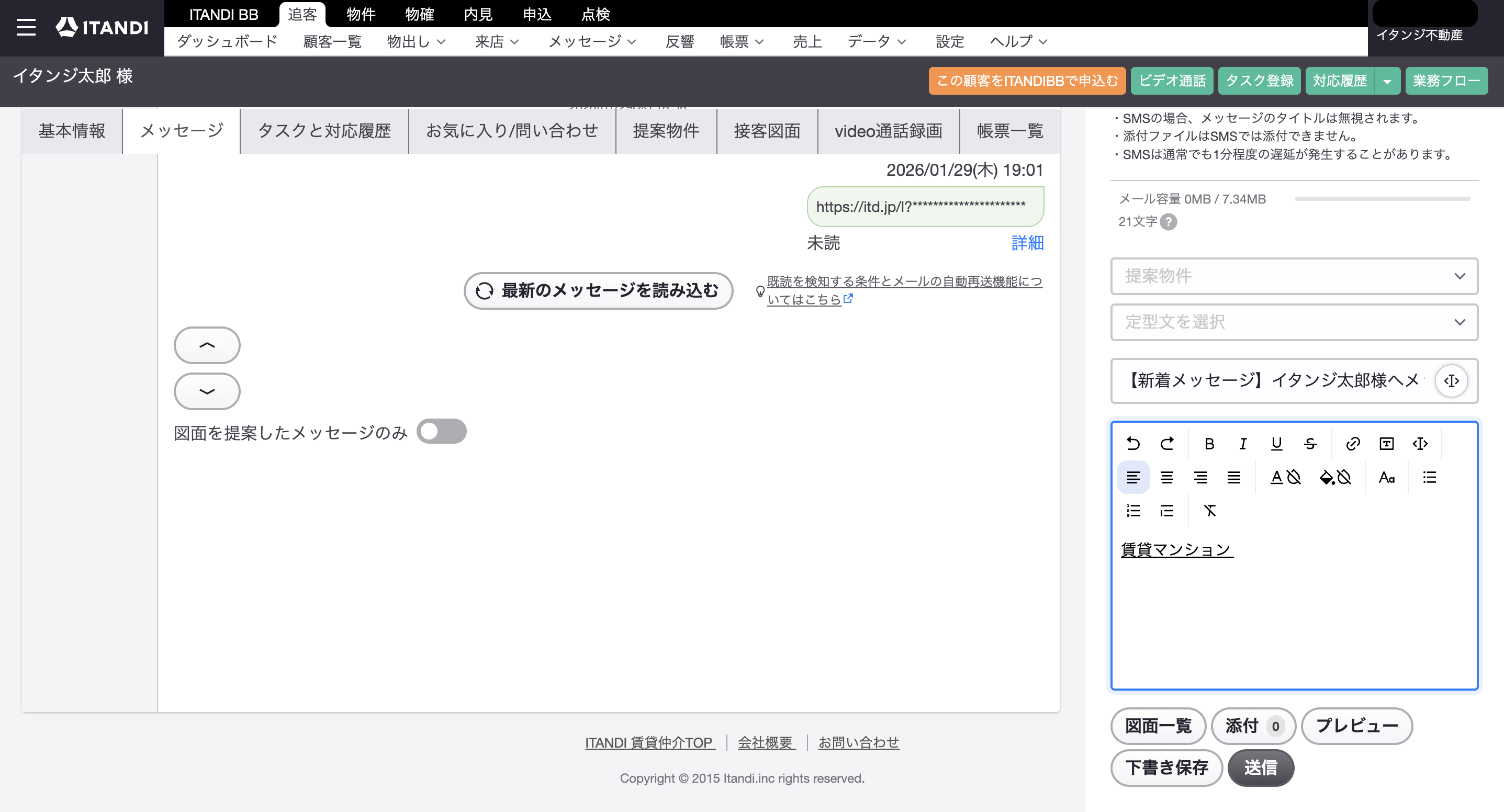Undo the last edit in editor
The width and height of the screenshot is (1504, 812).
[x=1132, y=444]
